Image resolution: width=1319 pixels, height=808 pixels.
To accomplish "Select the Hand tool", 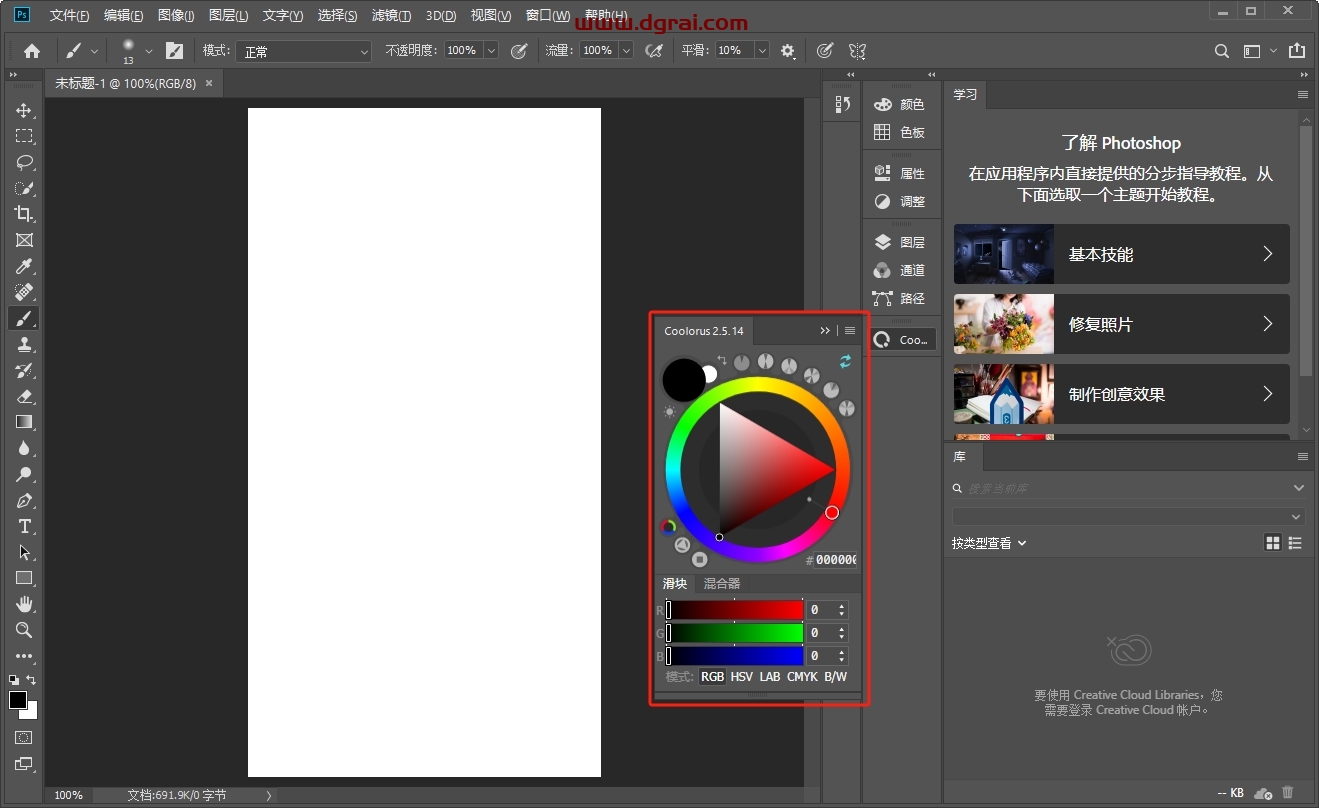I will click(x=24, y=604).
